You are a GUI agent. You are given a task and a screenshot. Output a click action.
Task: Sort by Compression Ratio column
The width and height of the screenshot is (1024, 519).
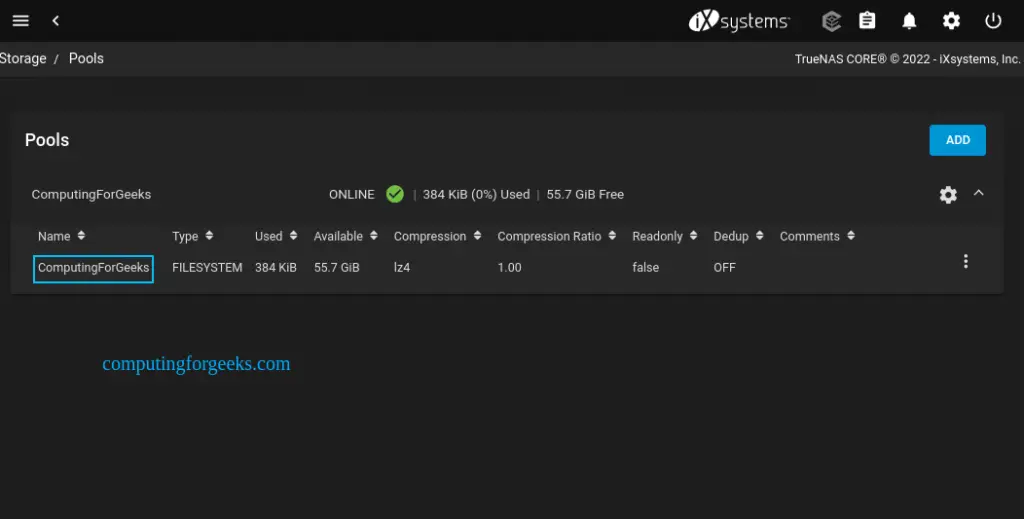(556, 236)
